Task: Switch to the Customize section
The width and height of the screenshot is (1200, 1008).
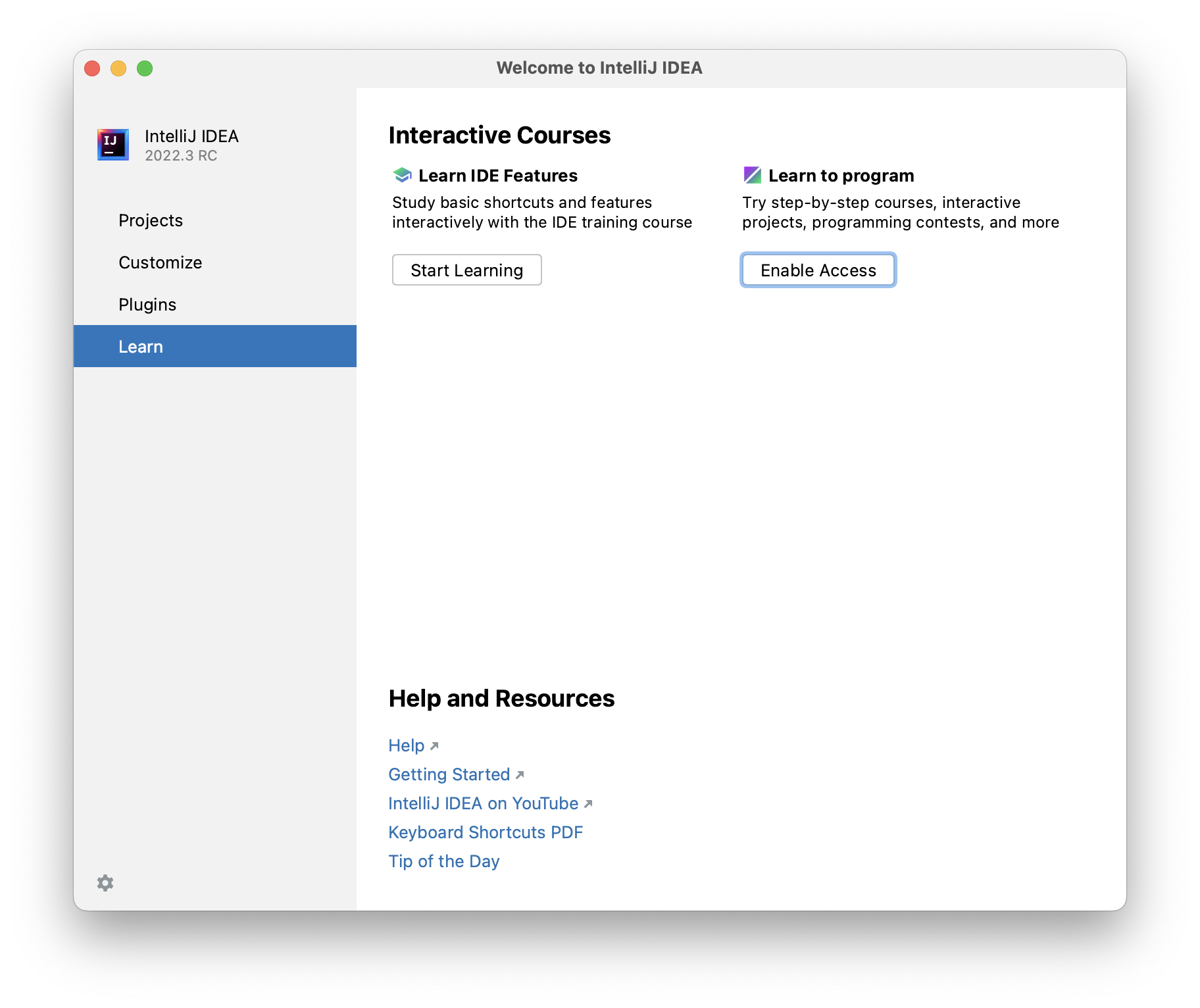Action: pos(160,263)
